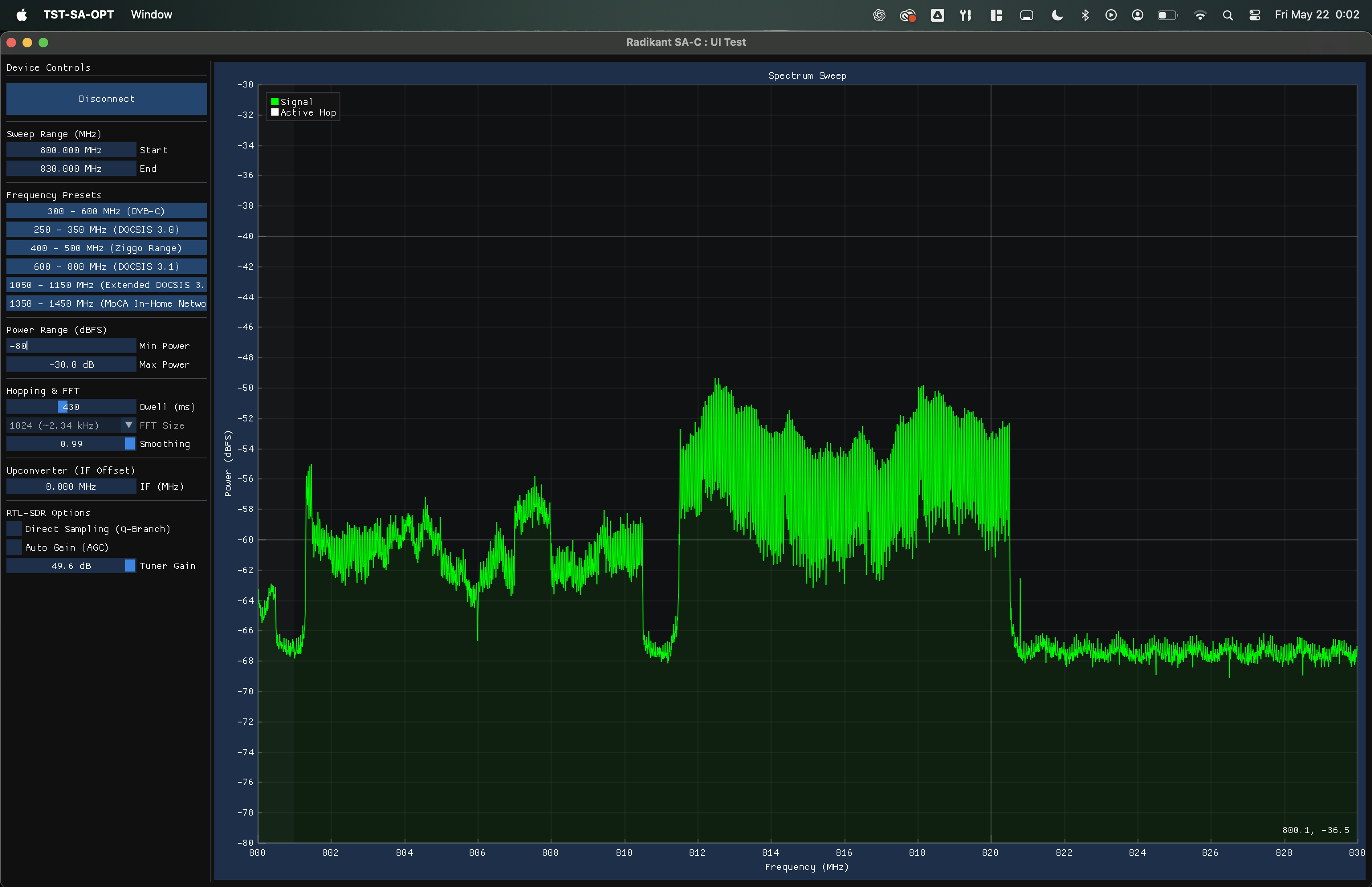Click the sweep Start frequency field
Viewport: 1372px width, 887px height.
(71, 151)
